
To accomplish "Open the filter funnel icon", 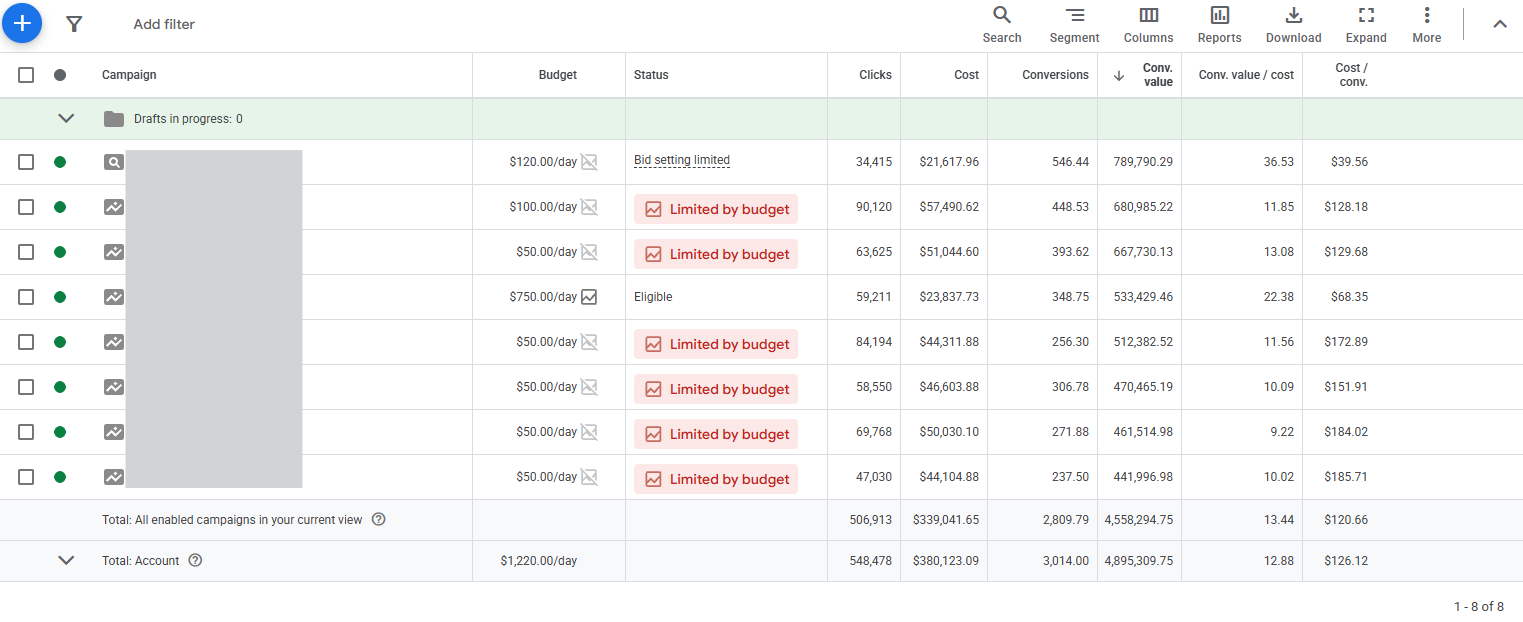I will (73, 24).
